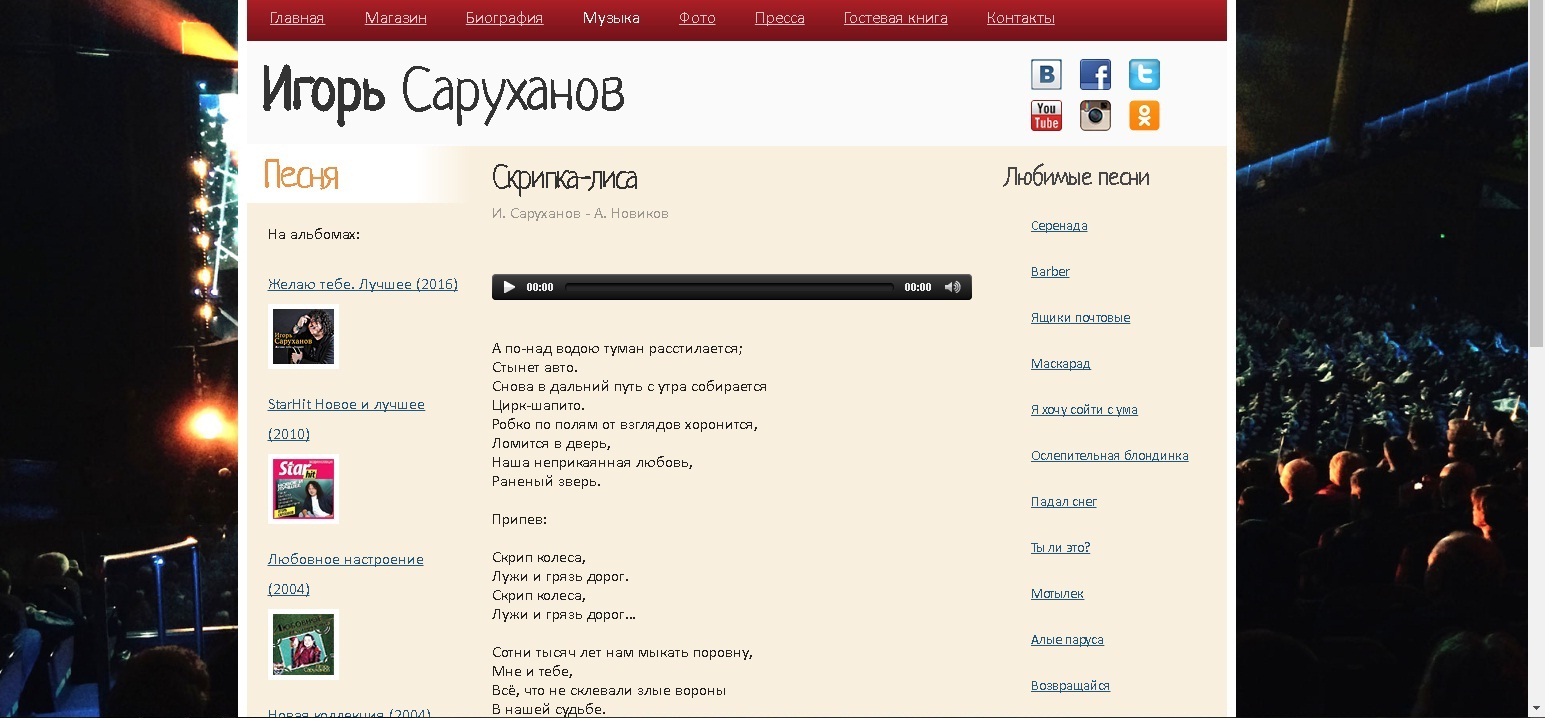Viewport: 1554px width, 726px height.
Task: Open the Odnoklassniki social icon
Action: point(1144,116)
